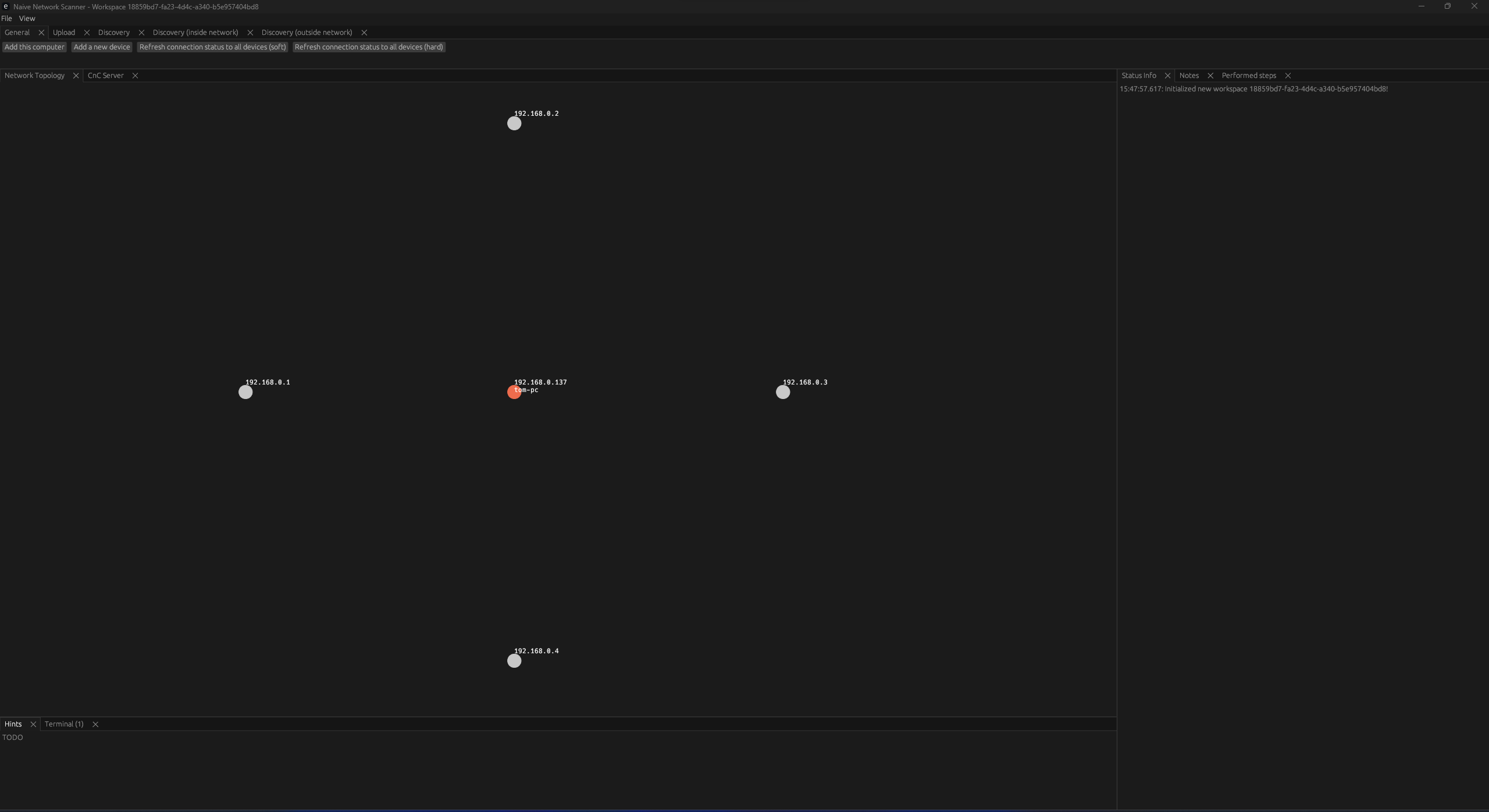
Task: Select node at 192.168.0.3
Action: (x=783, y=392)
